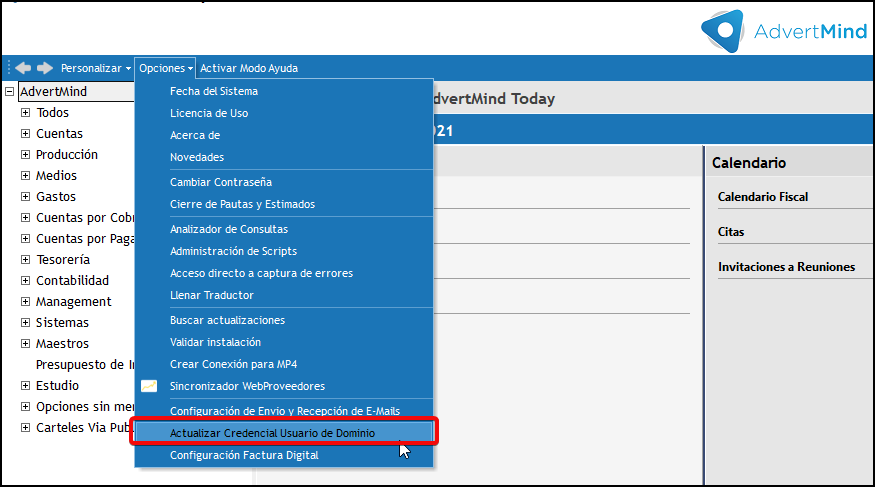Select Tesorería in the tree
The width and height of the screenshot is (875, 487).
coord(62,259)
